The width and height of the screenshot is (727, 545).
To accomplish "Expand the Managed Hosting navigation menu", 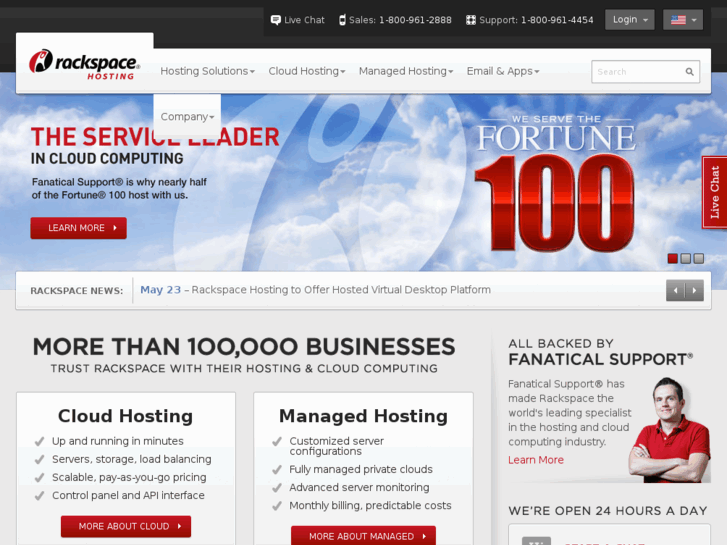I will [x=406, y=71].
